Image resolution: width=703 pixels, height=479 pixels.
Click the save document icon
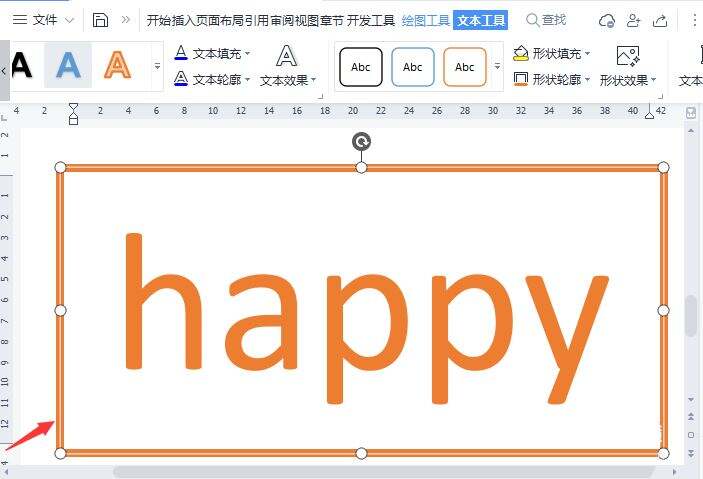tap(100, 20)
